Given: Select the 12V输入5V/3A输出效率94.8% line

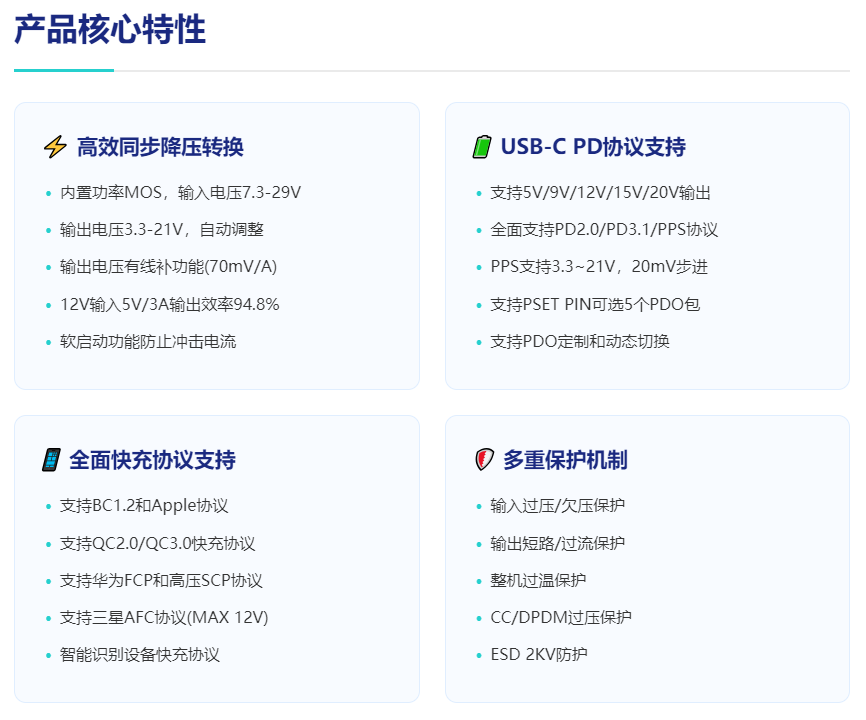Looking at the screenshot, I should tap(169, 304).
